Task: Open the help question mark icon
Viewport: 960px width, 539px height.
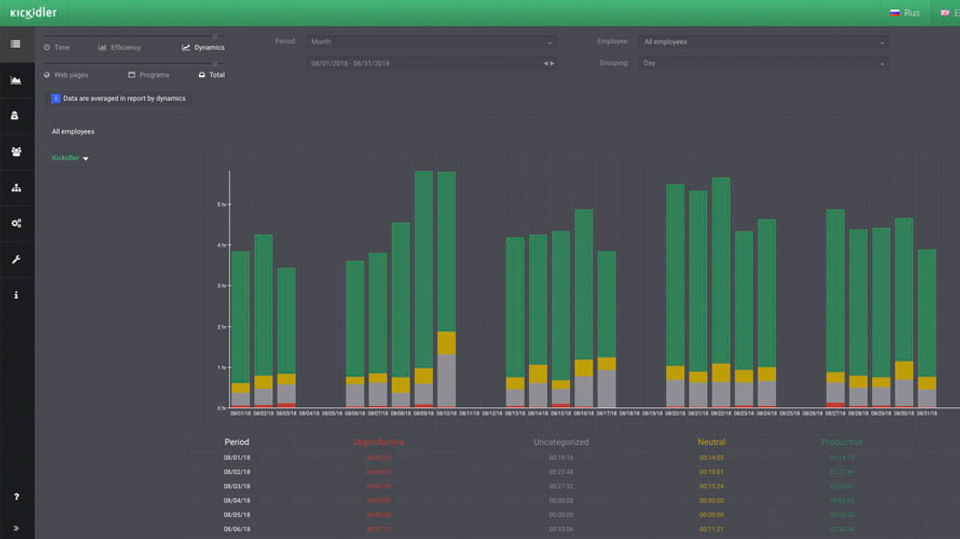Action: (x=16, y=497)
